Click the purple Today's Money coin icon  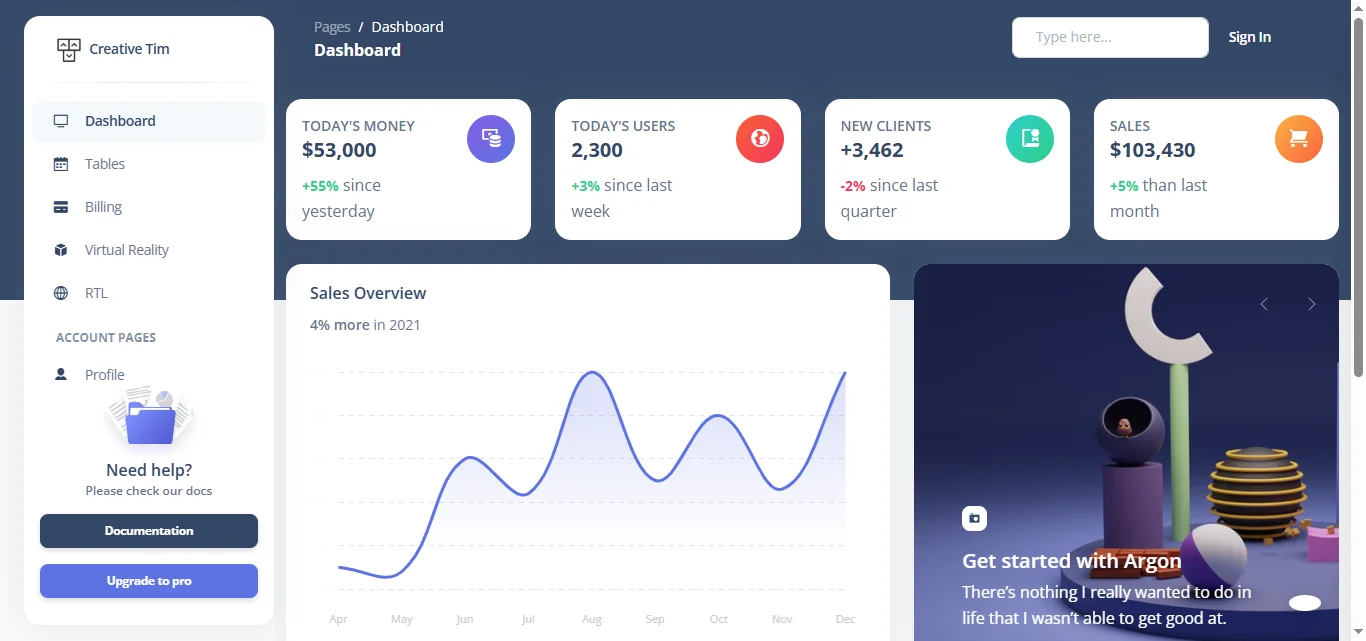point(491,138)
